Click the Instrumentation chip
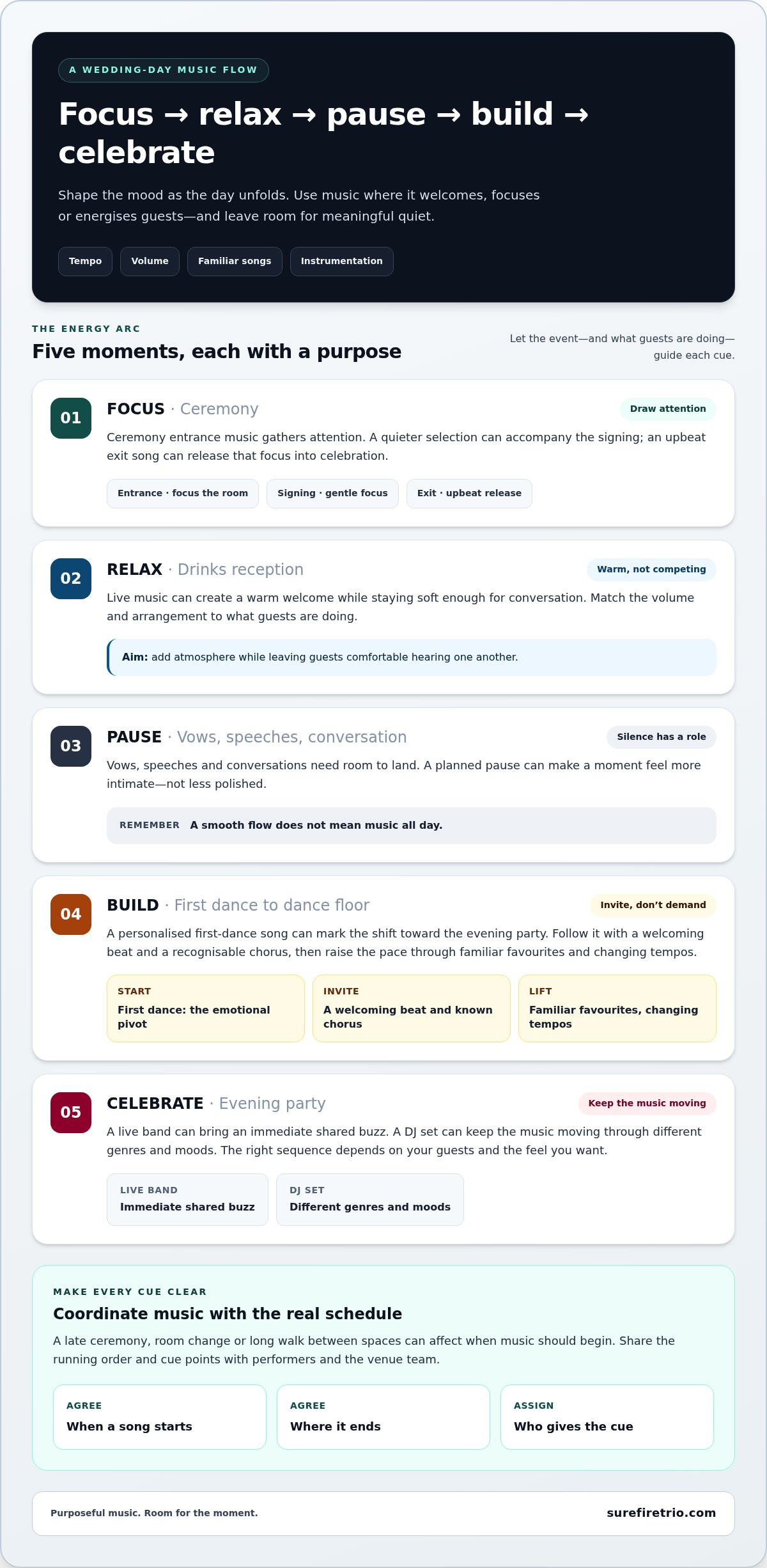Viewport: 767px width, 1568px height. point(342,262)
